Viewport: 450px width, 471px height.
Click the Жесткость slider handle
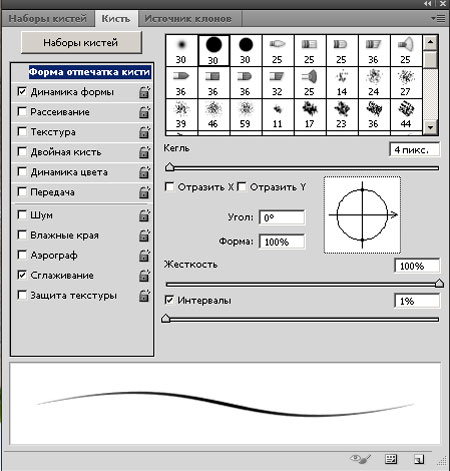[x=439, y=283]
